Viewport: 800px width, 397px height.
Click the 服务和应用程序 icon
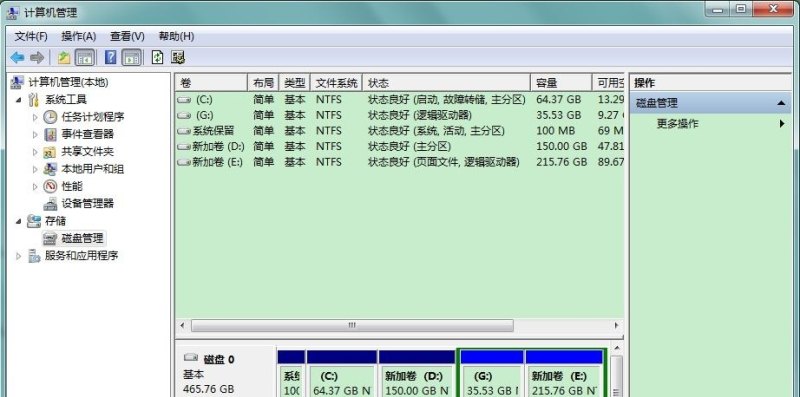coord(34,256)
